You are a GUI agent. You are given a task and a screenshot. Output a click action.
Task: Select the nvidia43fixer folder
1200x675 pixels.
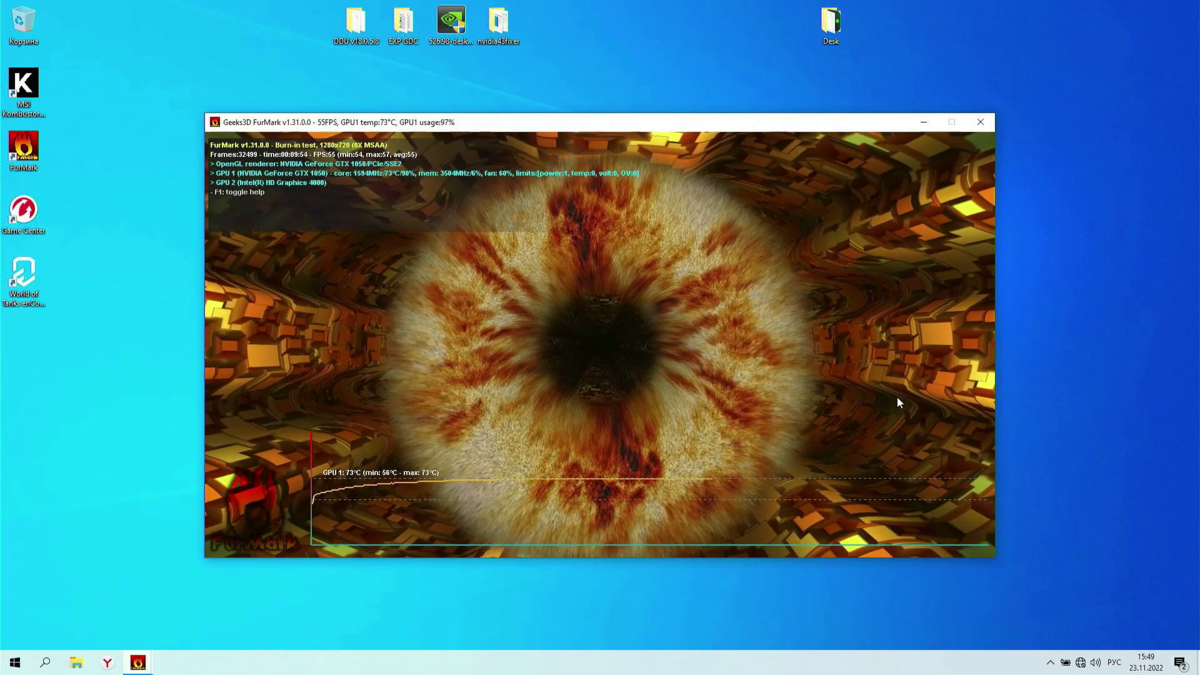[498, 26]
